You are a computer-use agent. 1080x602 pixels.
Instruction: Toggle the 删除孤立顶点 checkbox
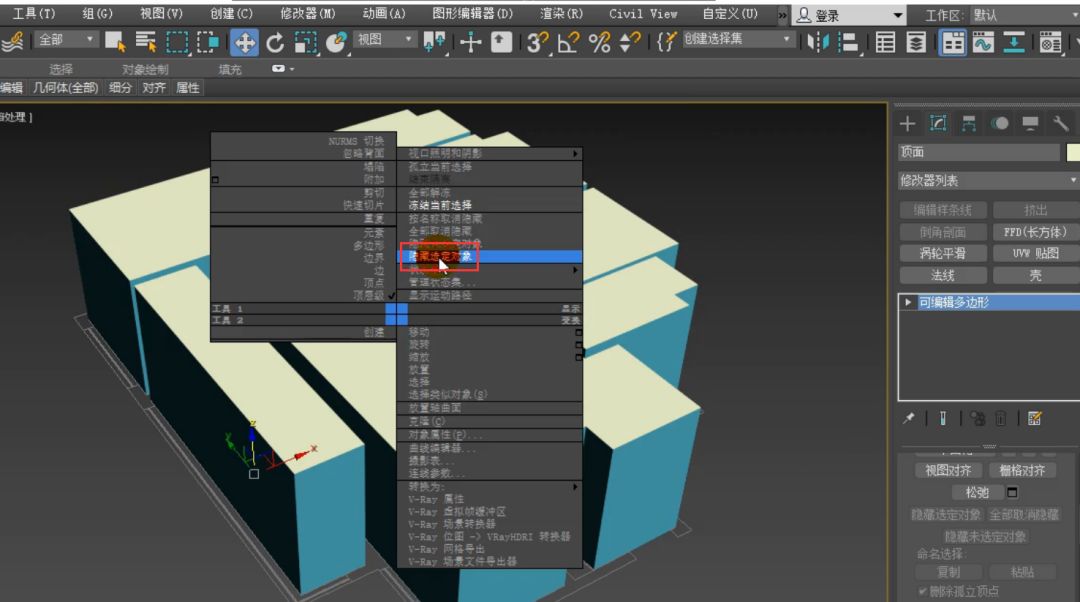coord(923,591)
